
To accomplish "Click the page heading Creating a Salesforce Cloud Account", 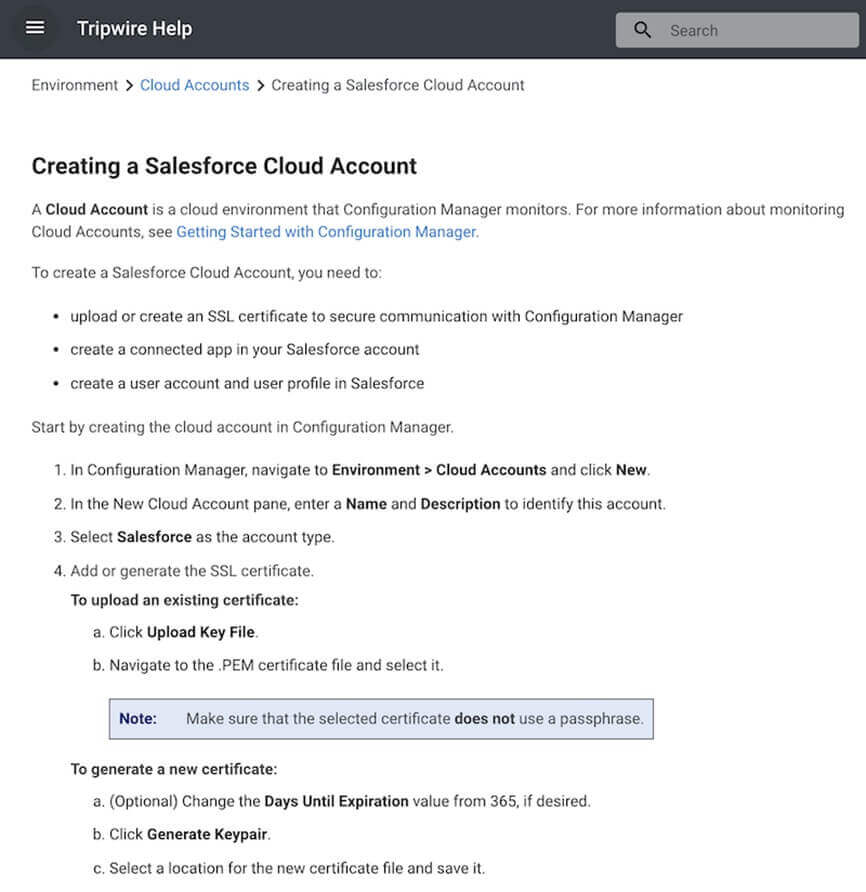I will (x=224, y=165).
